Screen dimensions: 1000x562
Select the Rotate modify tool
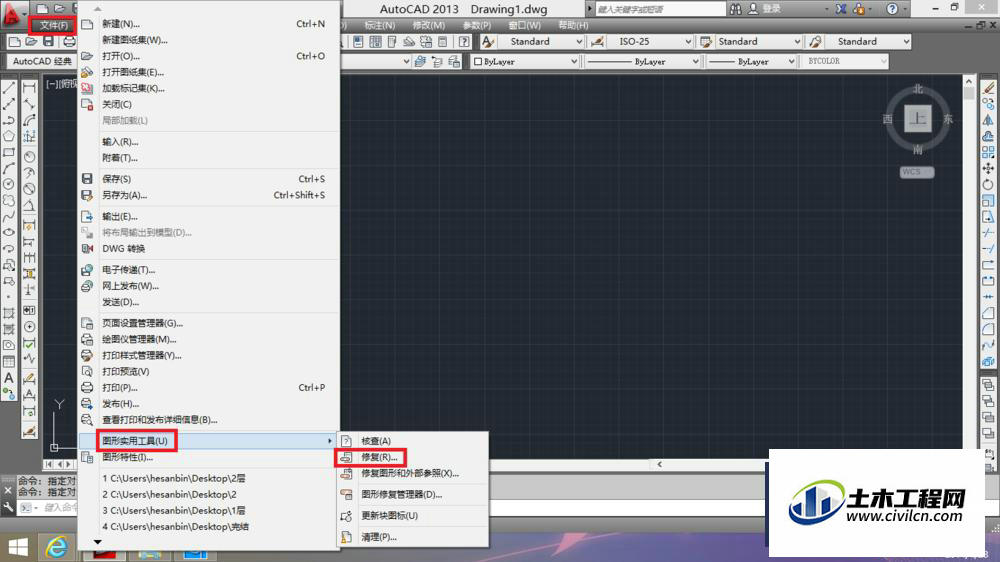(988, 184)
